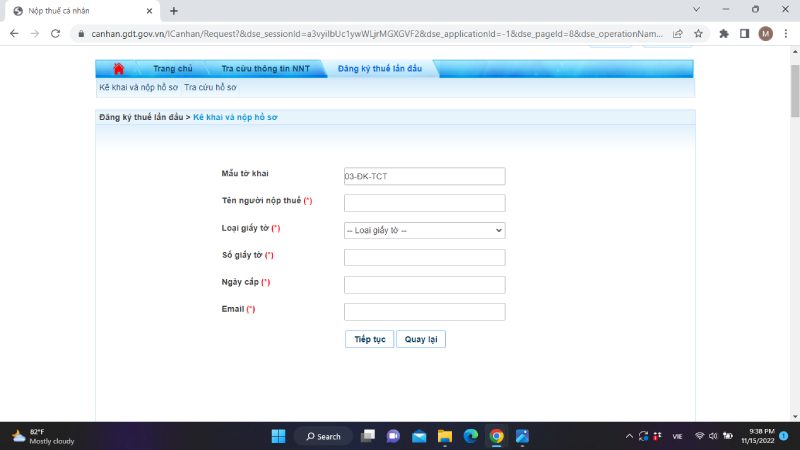Open the Windows Start menu
The image size is (800, 450).
(x=279, y=436)
